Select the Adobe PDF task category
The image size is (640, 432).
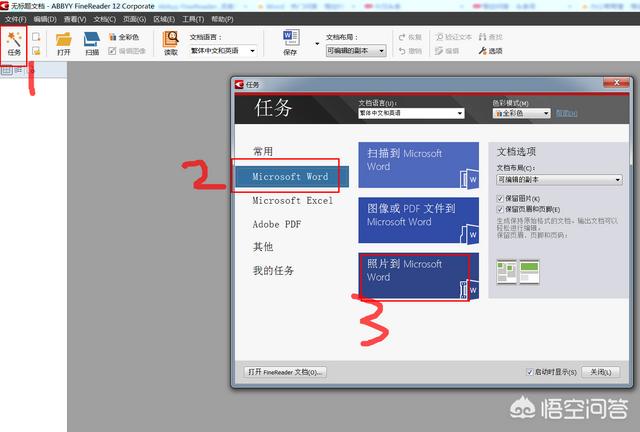click(277, 224)
